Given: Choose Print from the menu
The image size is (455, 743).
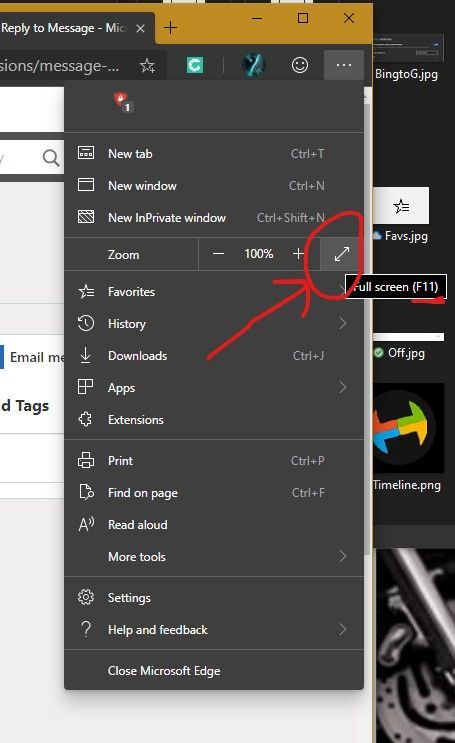Looking at the screenshot, I should [x=214, y=461].
